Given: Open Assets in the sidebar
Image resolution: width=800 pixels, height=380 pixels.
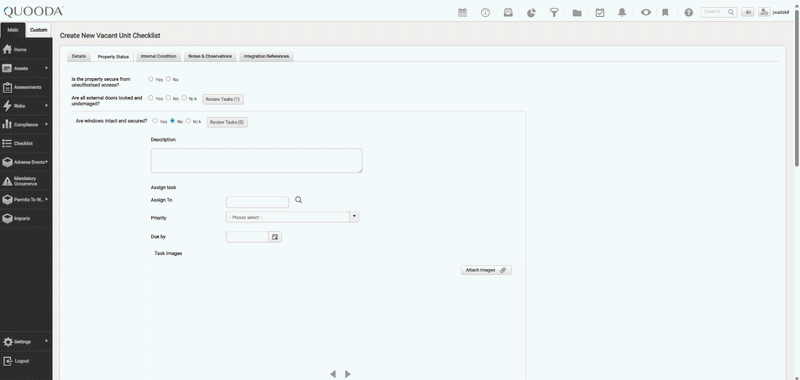Looking at the screenshot, I should coord(26,68).
